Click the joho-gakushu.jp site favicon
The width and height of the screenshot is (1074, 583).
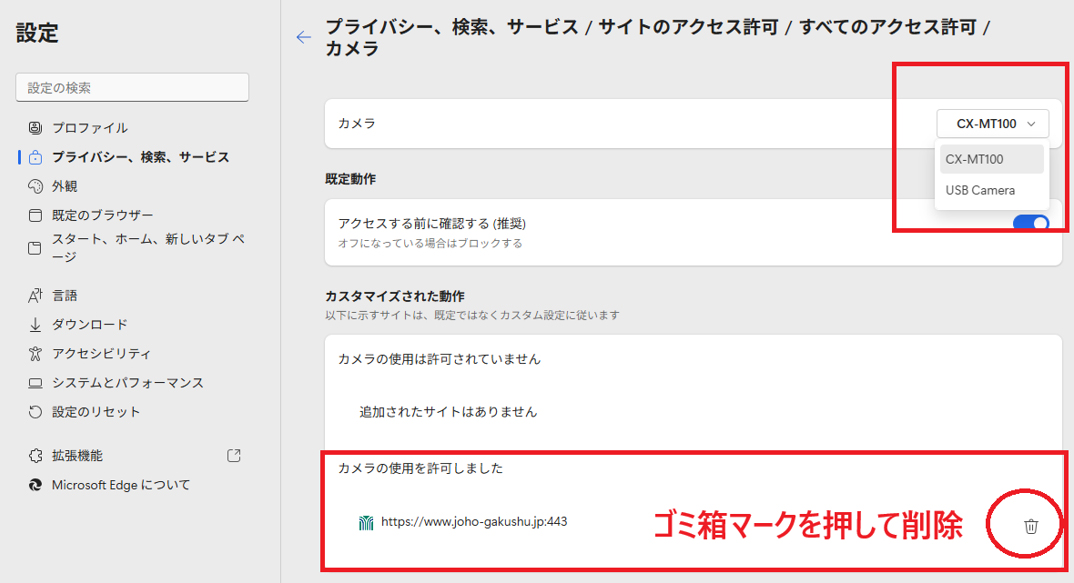pos(366,523)
